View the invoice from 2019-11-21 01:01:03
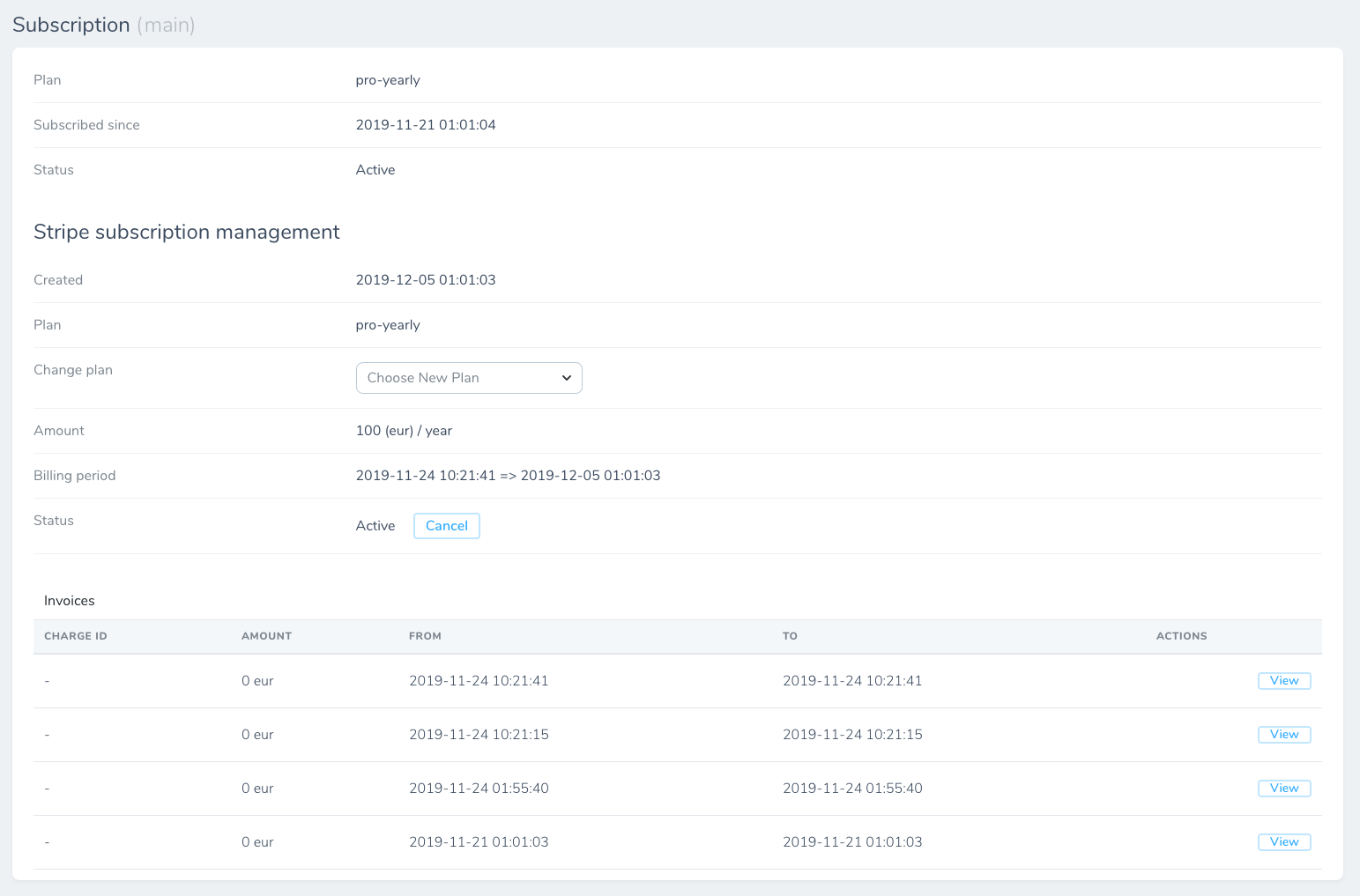 click(x=1283, y=842)
